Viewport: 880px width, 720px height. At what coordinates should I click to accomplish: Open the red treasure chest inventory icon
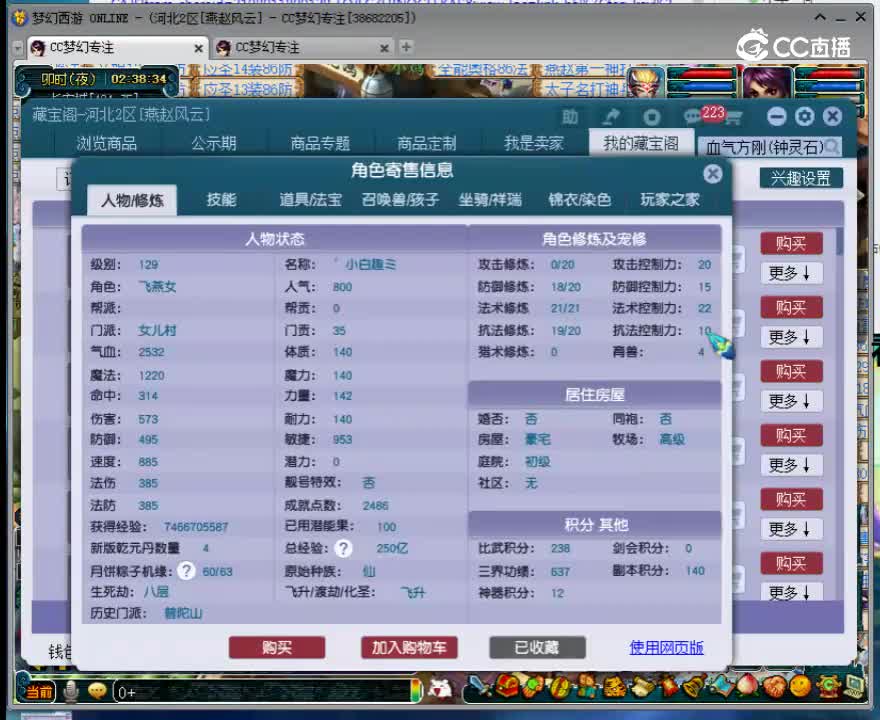(x=505, y=685)
